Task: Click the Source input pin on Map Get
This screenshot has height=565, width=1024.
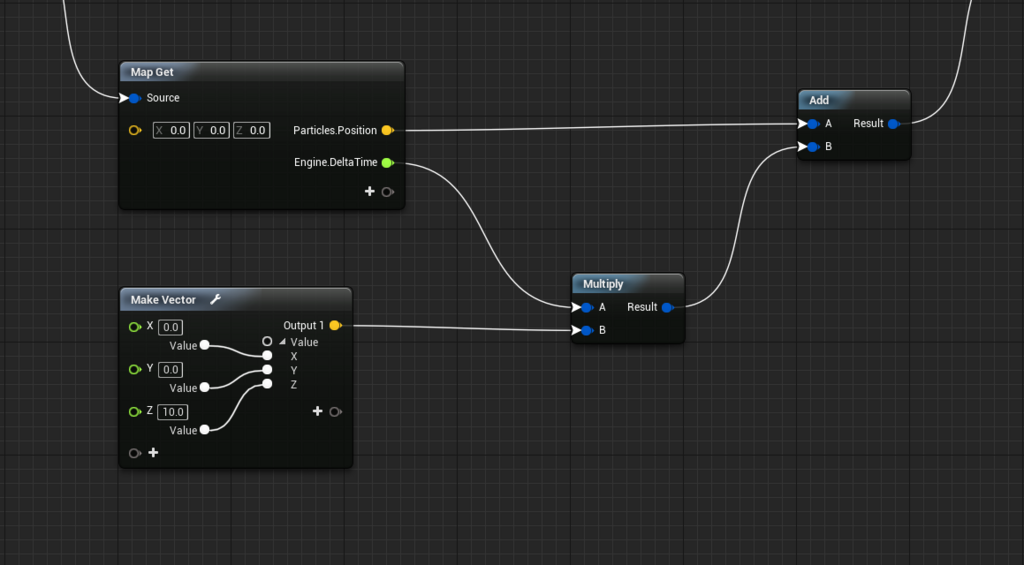Action: (135, 98)
